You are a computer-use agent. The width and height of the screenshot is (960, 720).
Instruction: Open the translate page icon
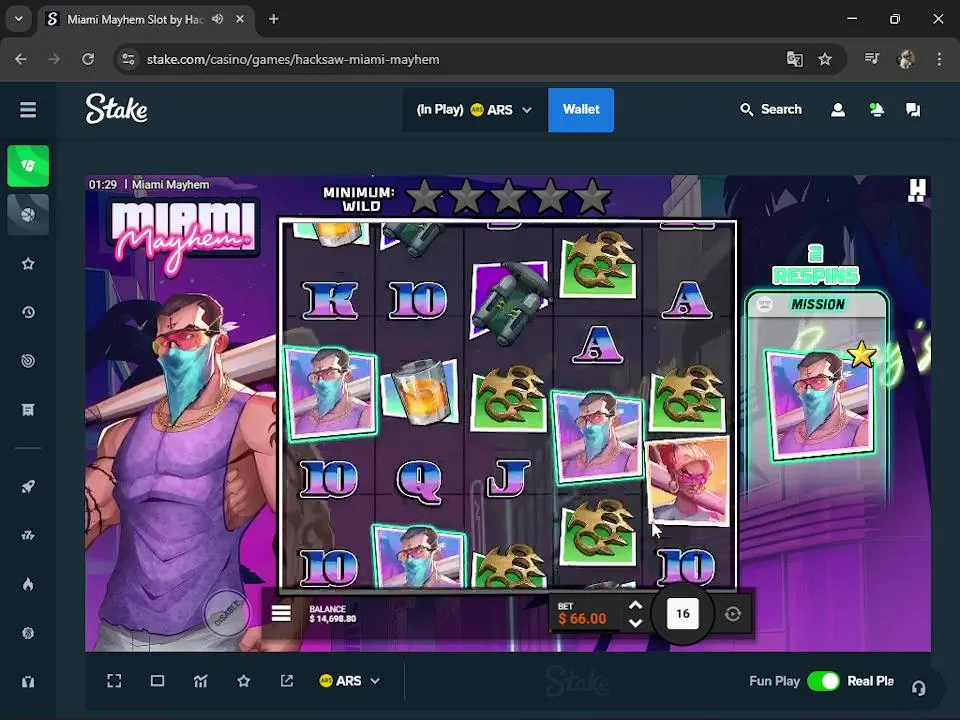tap(794, 59)
